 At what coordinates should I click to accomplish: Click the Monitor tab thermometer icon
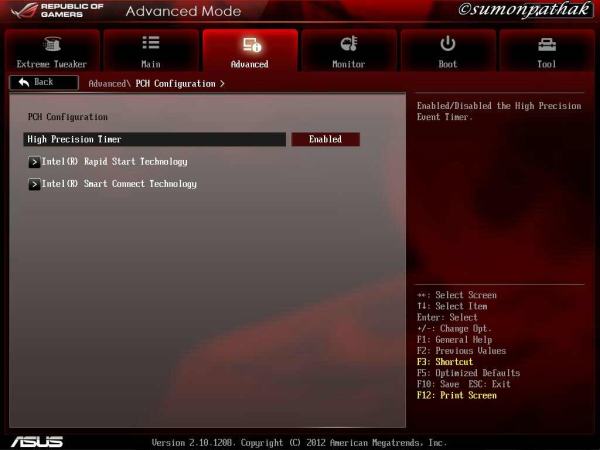click(349, 44)
